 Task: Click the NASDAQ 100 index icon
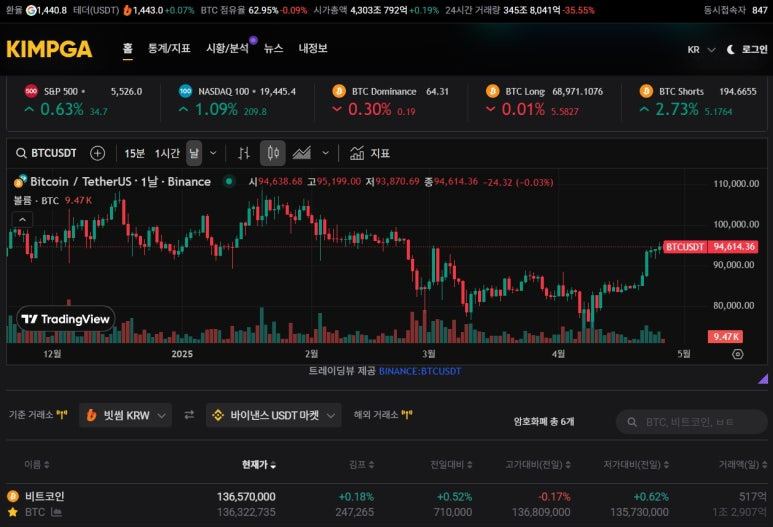[185, 91]
